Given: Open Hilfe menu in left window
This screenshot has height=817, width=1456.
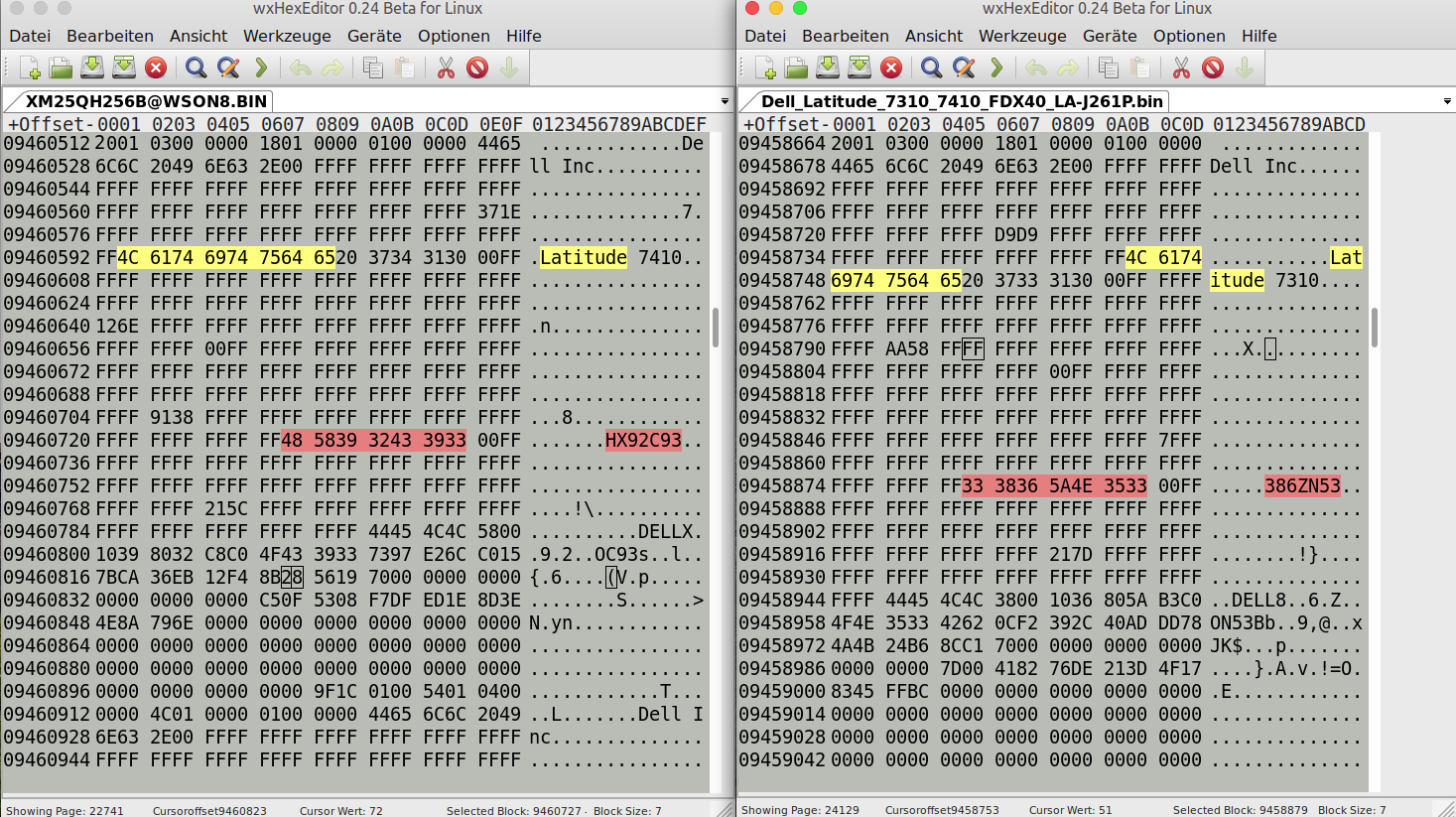Looking at the screenshot, I should tap(524, 36).
